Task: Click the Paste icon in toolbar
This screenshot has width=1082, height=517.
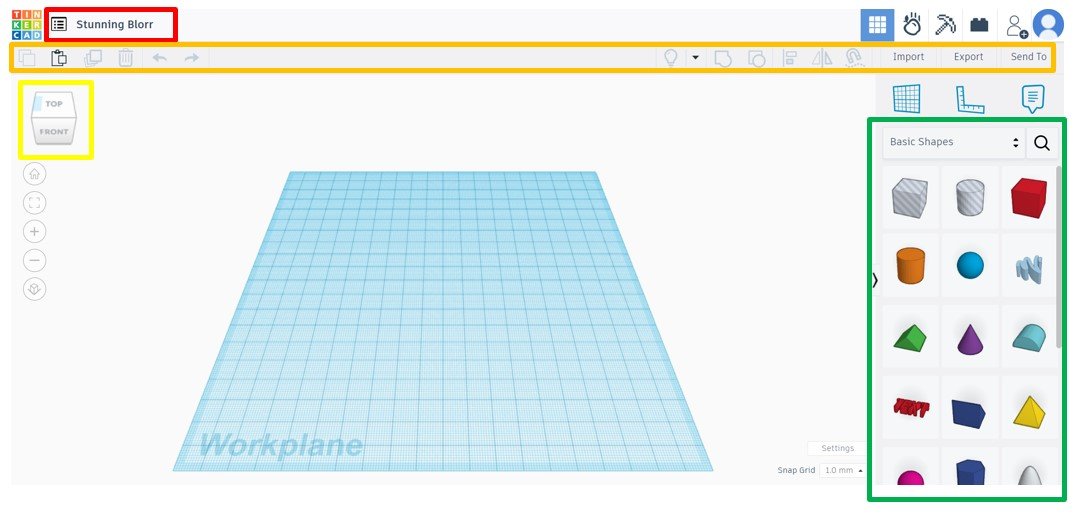Action: click(59, 57)
